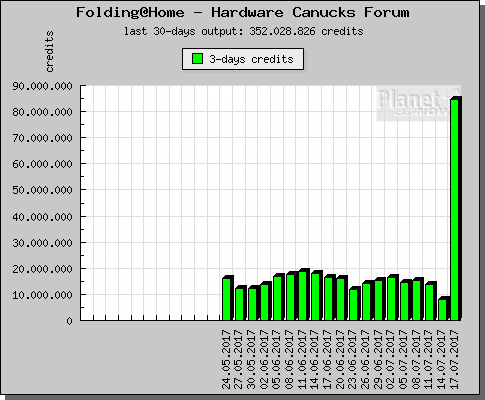Select the bar for 17.06.2017
This screenshot has height=400, width=485.
pyautogui.click(x=329, y=297)
